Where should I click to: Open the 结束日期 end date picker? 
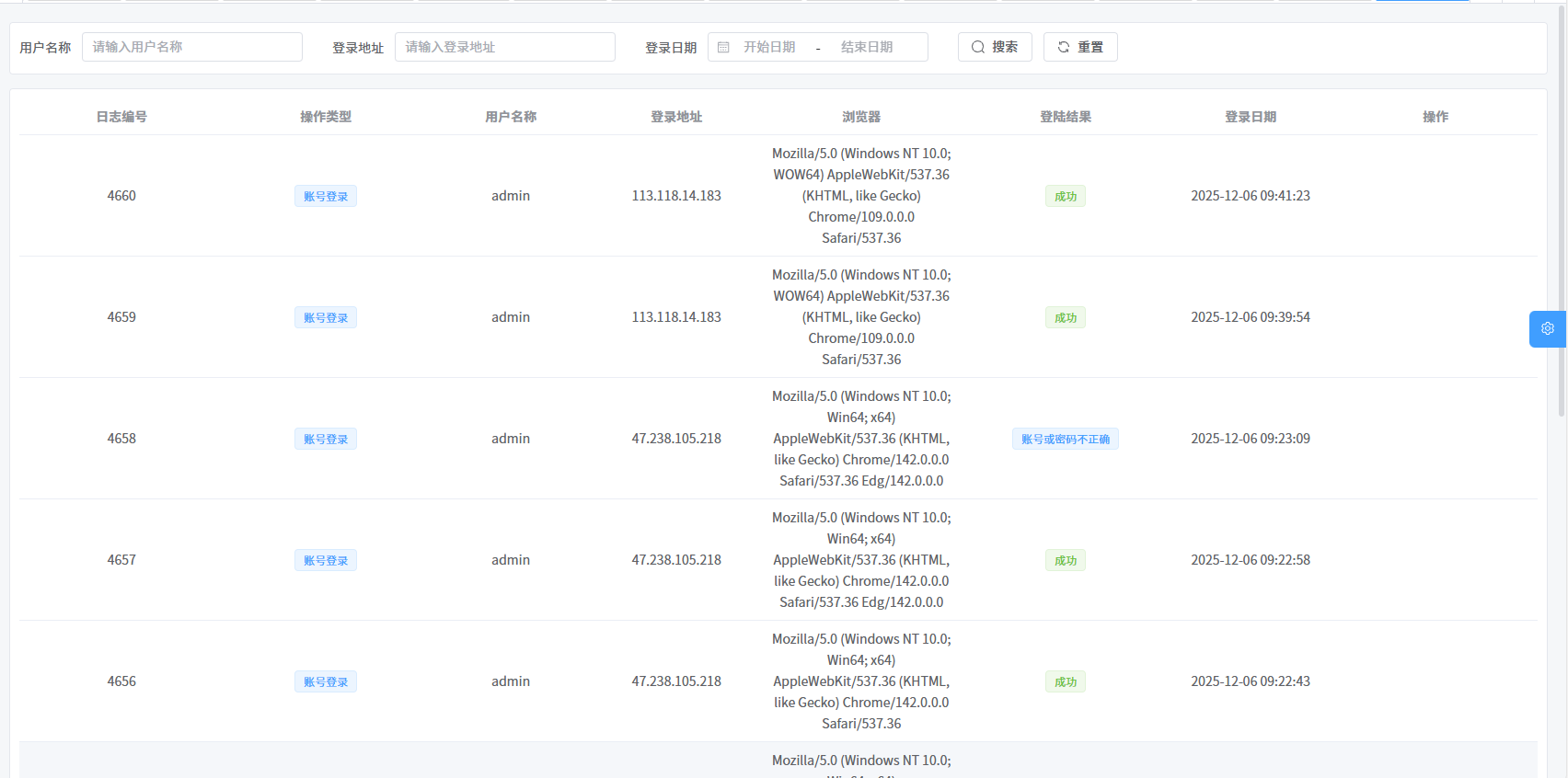[867, 47]
